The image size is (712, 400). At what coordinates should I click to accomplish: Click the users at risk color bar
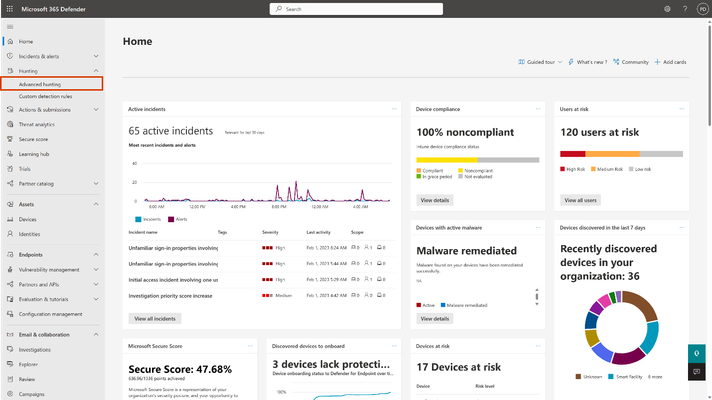(621, 154)
